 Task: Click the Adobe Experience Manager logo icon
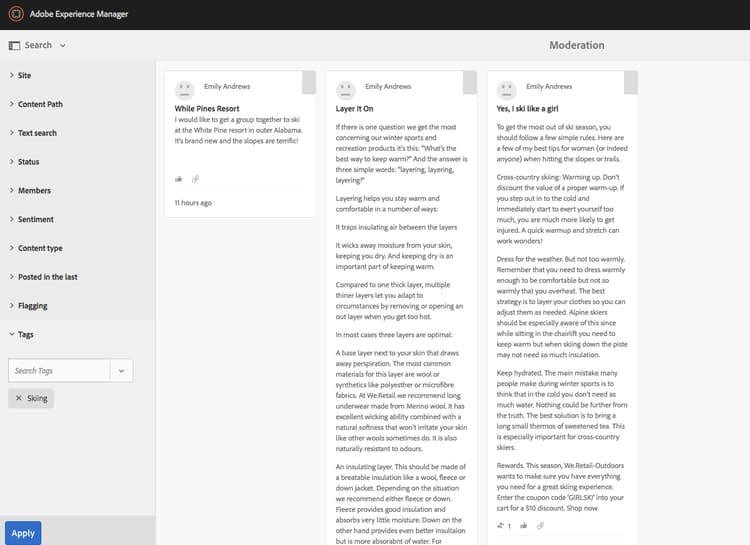point(16,14)
